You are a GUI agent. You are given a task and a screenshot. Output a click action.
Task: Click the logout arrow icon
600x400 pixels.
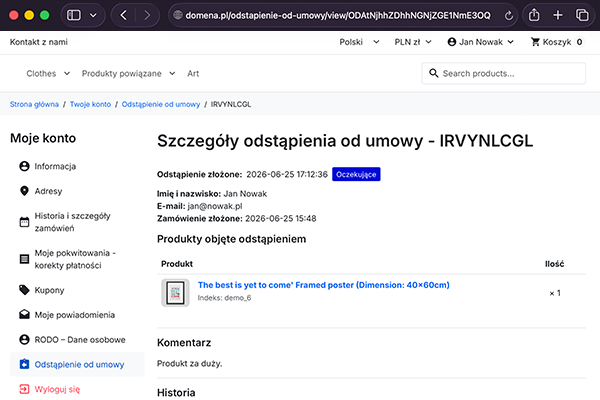[24, 389]
